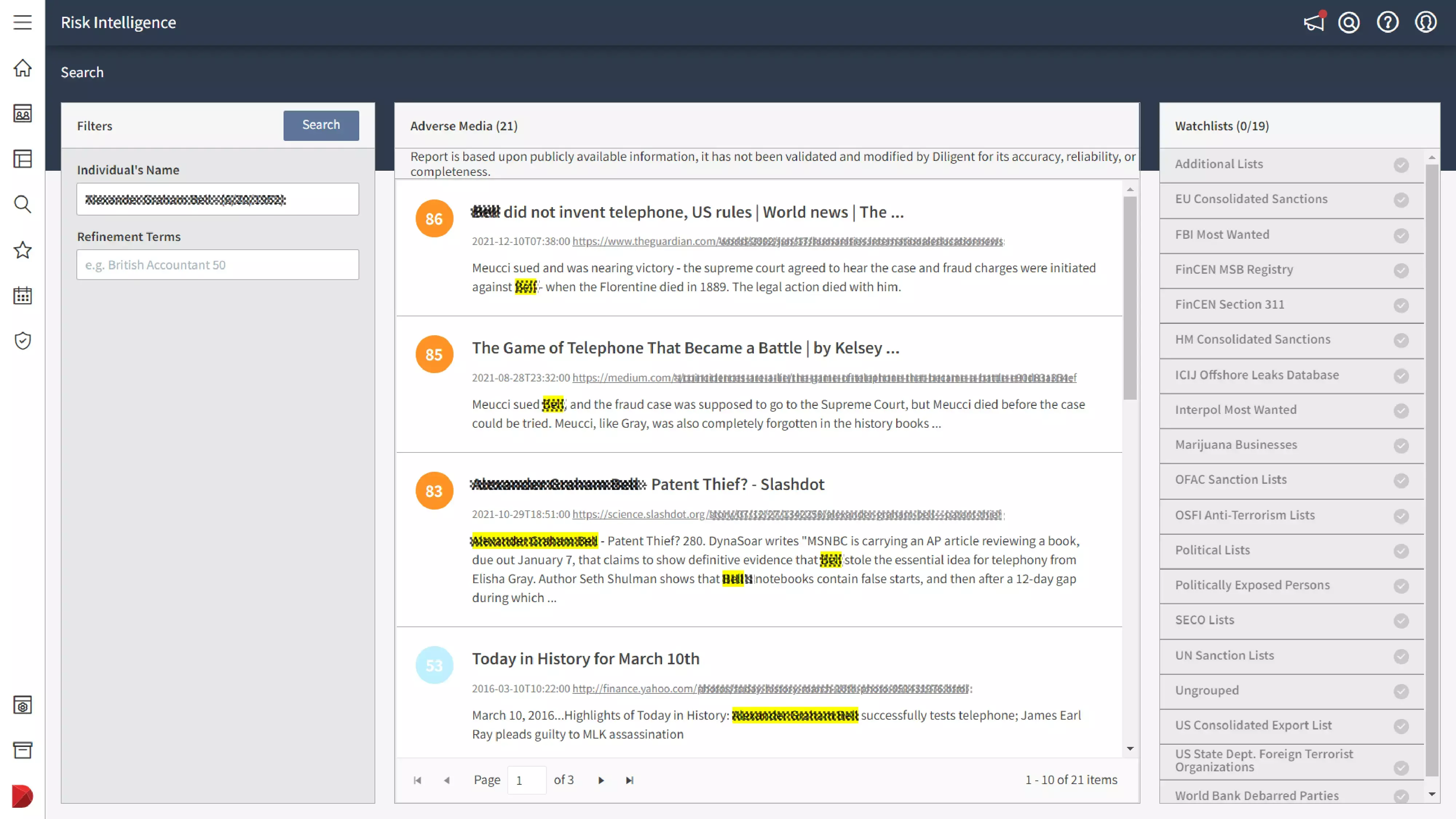The width and height of the screenshot is (1456, 819).
Task: Go to previous results page
Action: click(447, 780)
